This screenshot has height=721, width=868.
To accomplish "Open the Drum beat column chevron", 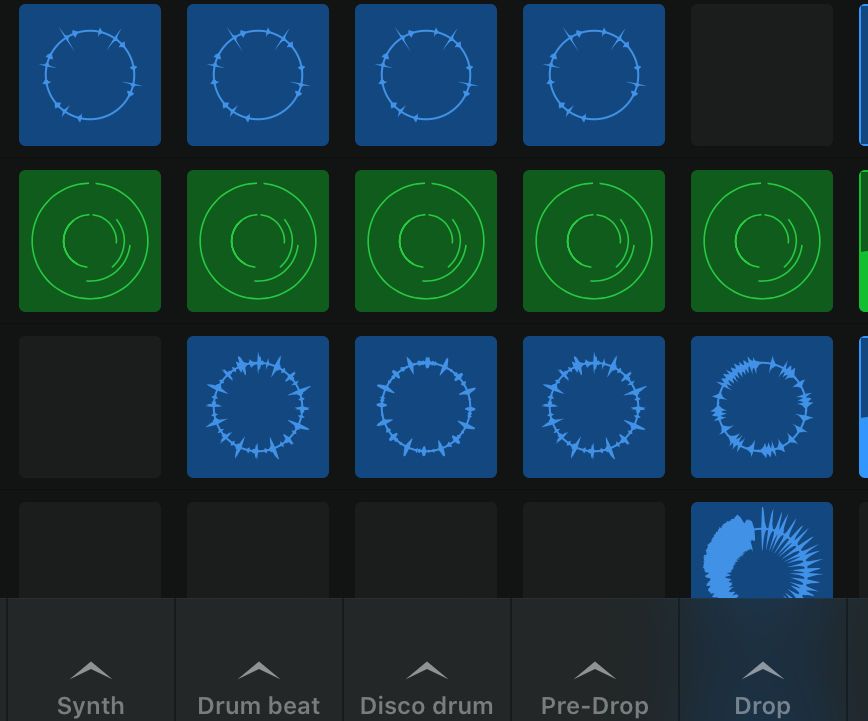I will coord(258,668).
